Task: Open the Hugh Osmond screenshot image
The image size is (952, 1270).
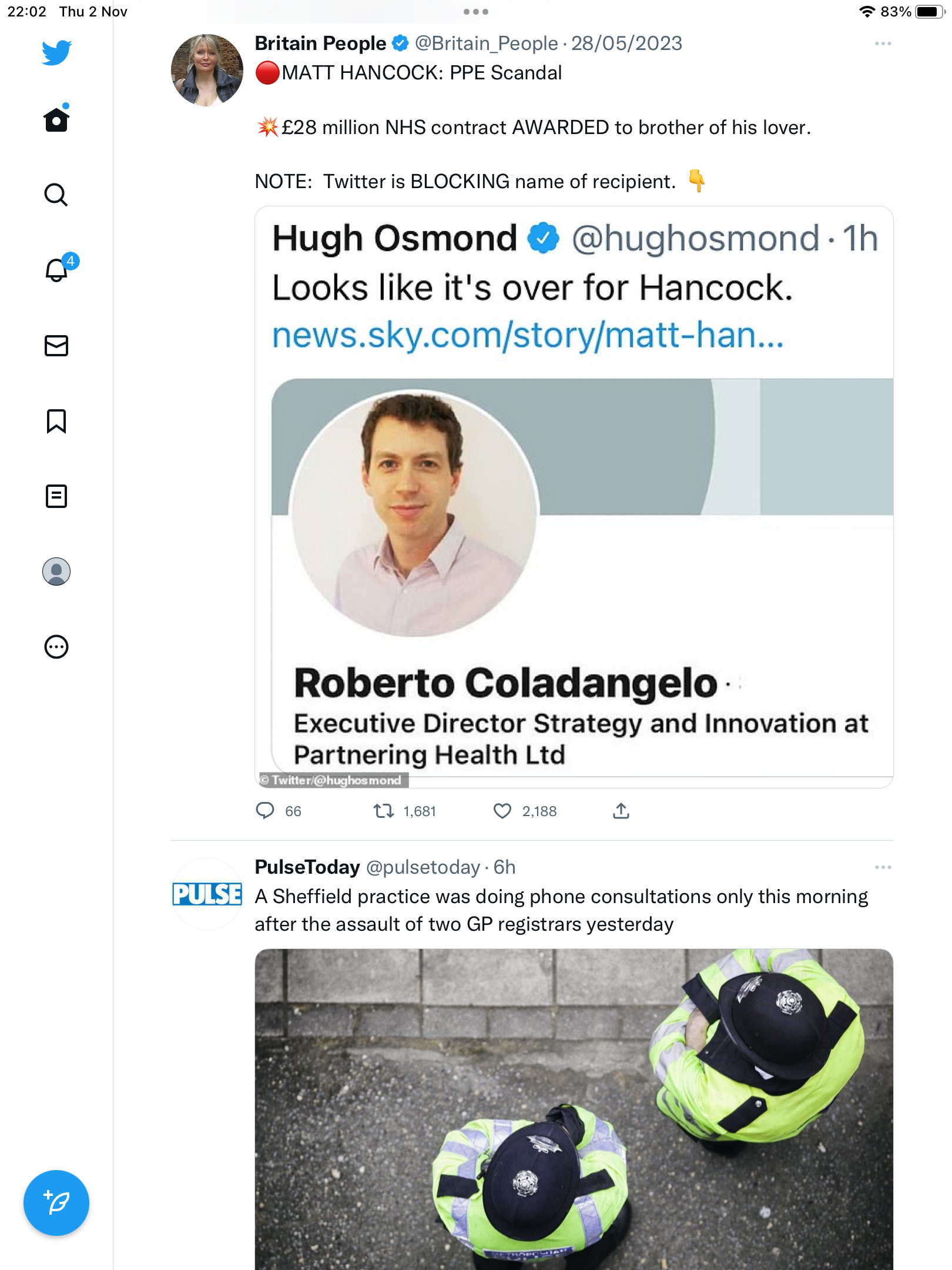Action: 574,497
